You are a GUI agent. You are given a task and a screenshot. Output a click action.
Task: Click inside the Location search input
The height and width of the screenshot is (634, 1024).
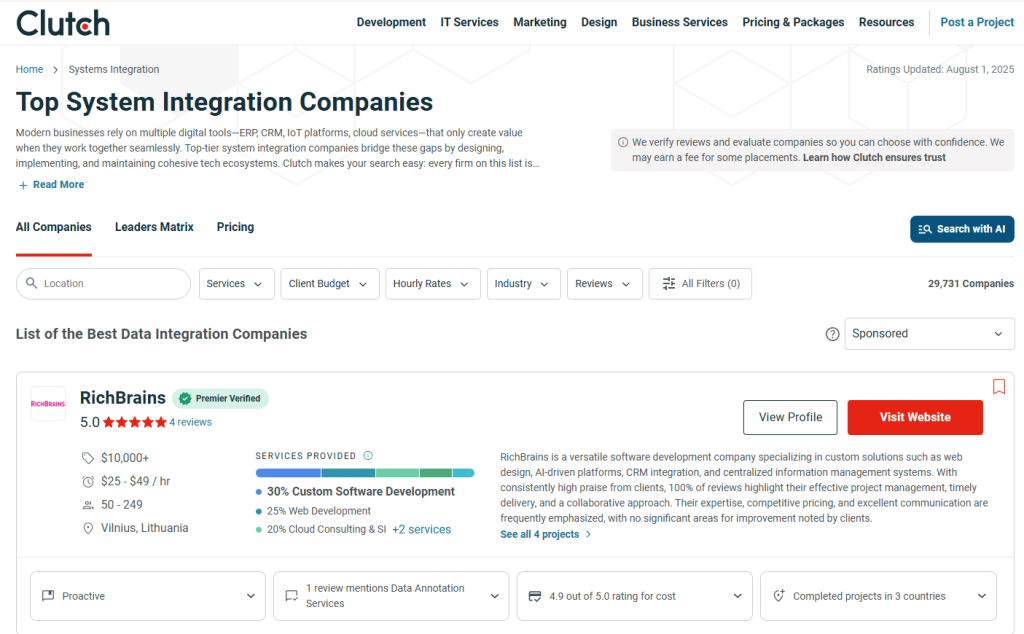point(110,284)
